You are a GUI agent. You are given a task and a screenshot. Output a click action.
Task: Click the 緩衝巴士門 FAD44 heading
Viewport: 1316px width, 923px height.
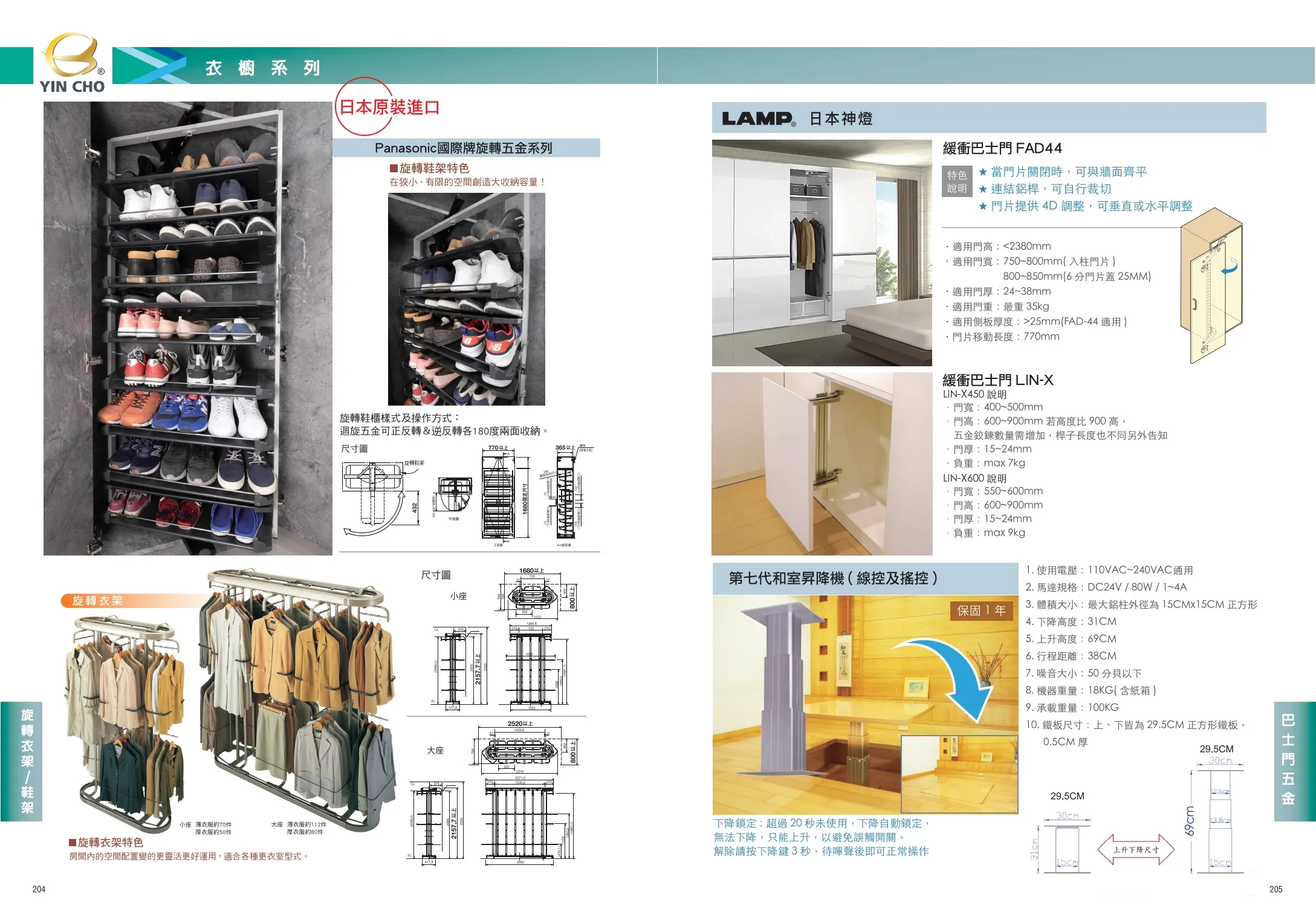[x=1002, y=148]
